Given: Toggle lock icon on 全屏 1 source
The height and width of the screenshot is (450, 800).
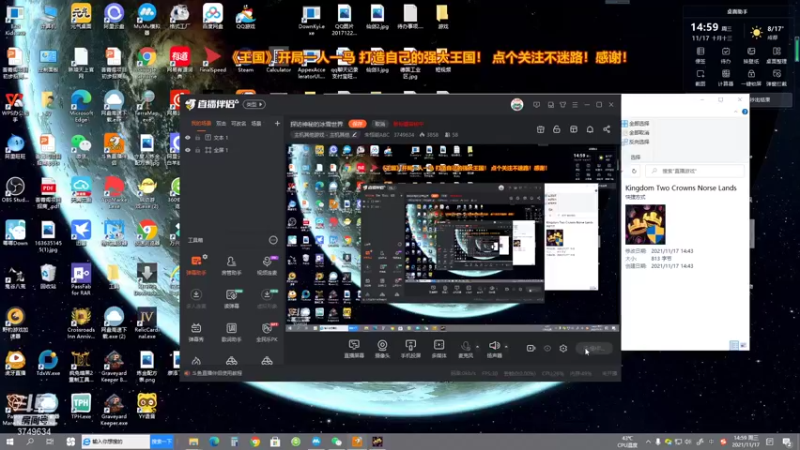Looking at the screenshot, I should pos(198,150).
